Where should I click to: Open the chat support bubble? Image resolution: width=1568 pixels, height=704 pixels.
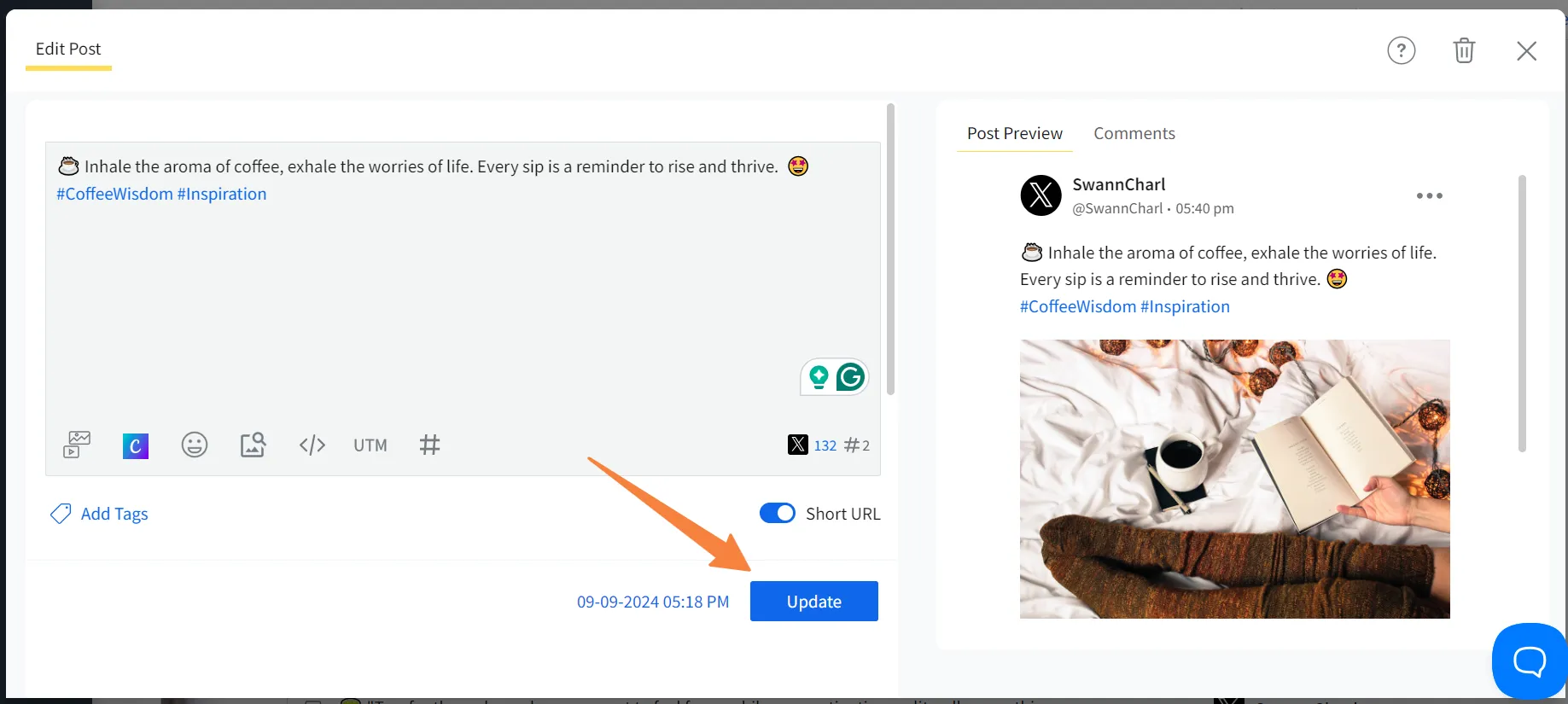pos(1530,661)
